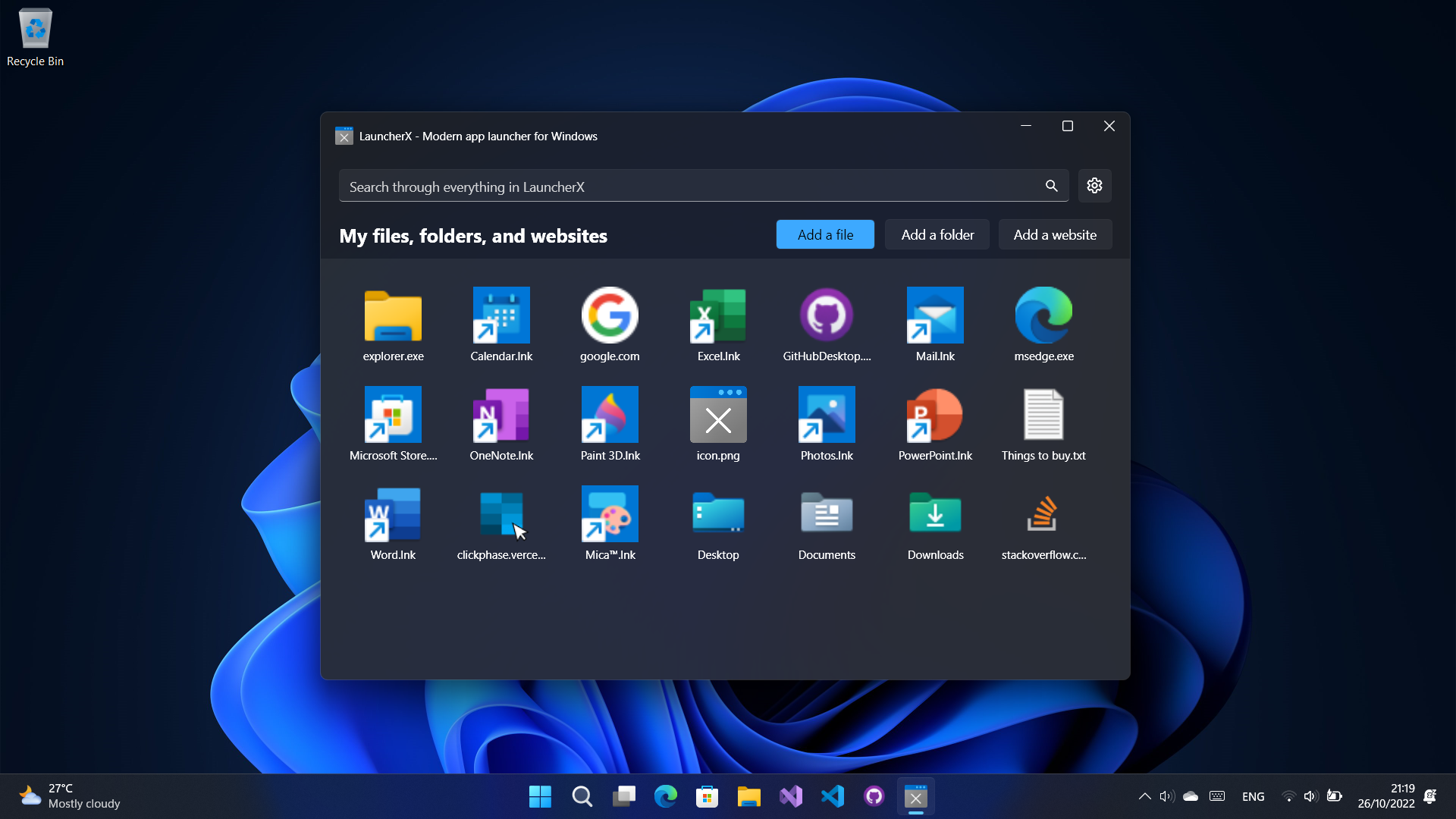
Task: Launch Word.lnk shortcut
Action: click(x=393, y=524)
